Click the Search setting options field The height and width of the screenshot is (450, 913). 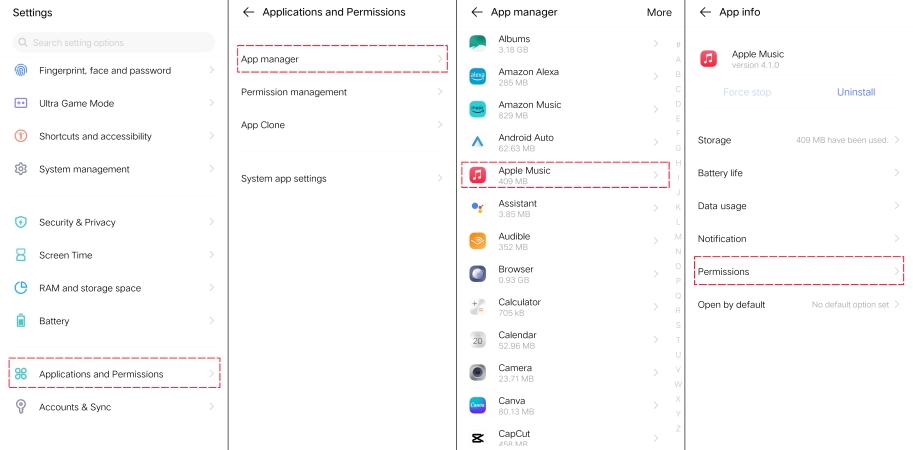pos(114,42)
